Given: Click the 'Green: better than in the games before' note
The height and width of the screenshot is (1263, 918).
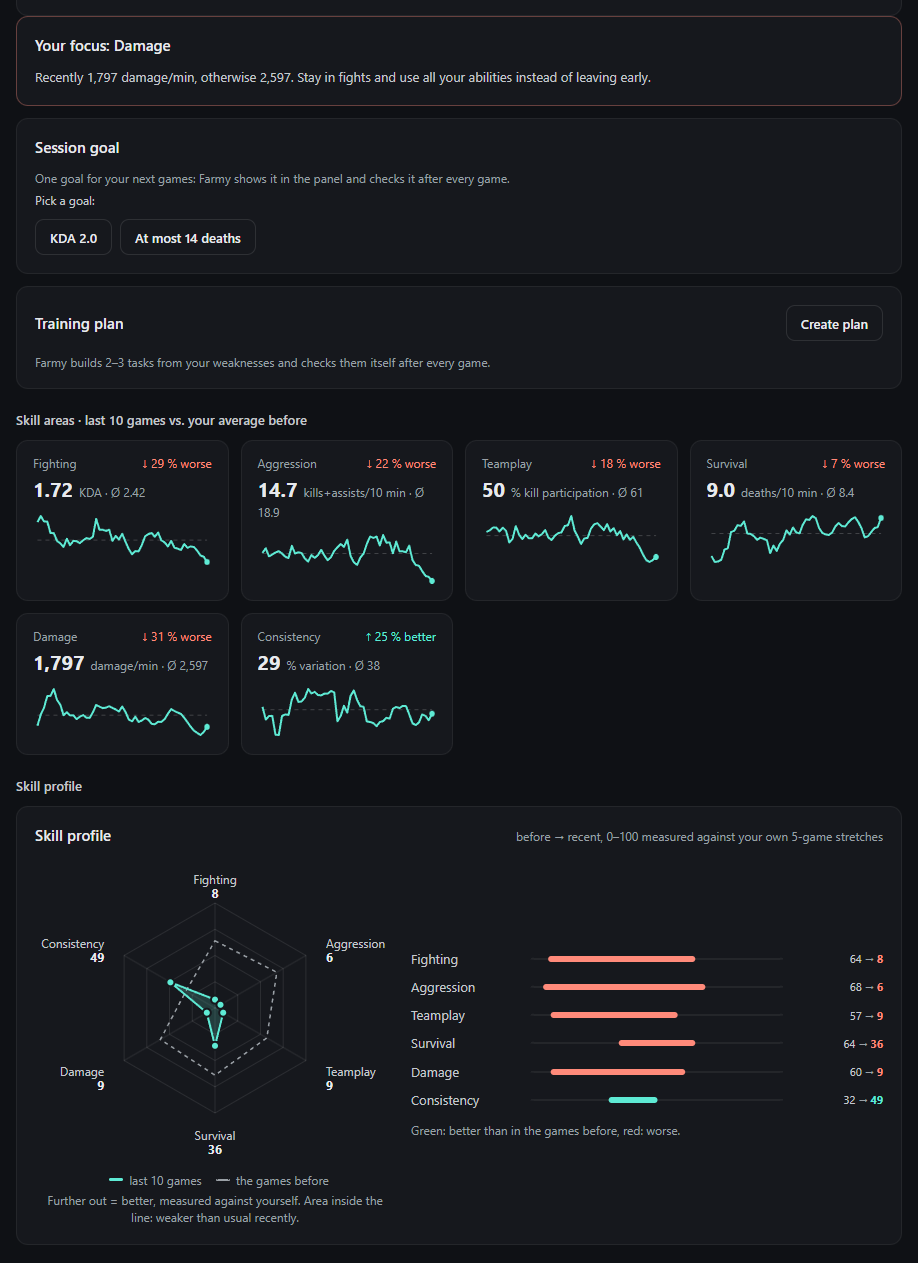Looking at the screenshot, I should click(x=545, y=1131).
